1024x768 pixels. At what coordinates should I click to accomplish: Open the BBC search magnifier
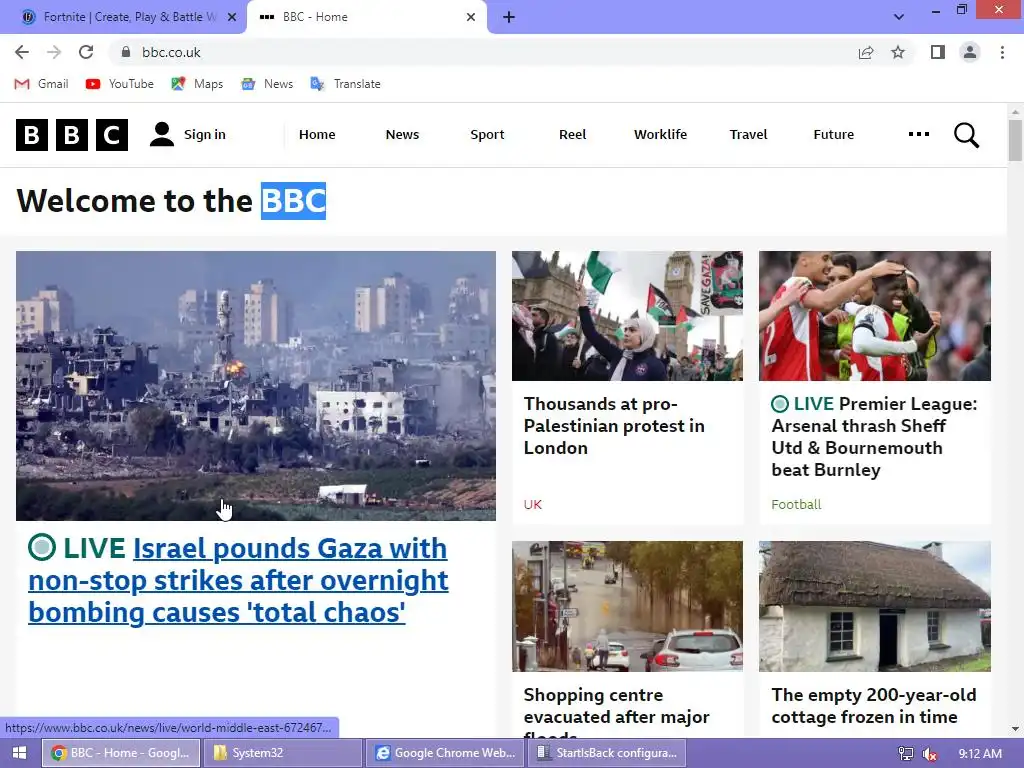(x=966, y=135)
